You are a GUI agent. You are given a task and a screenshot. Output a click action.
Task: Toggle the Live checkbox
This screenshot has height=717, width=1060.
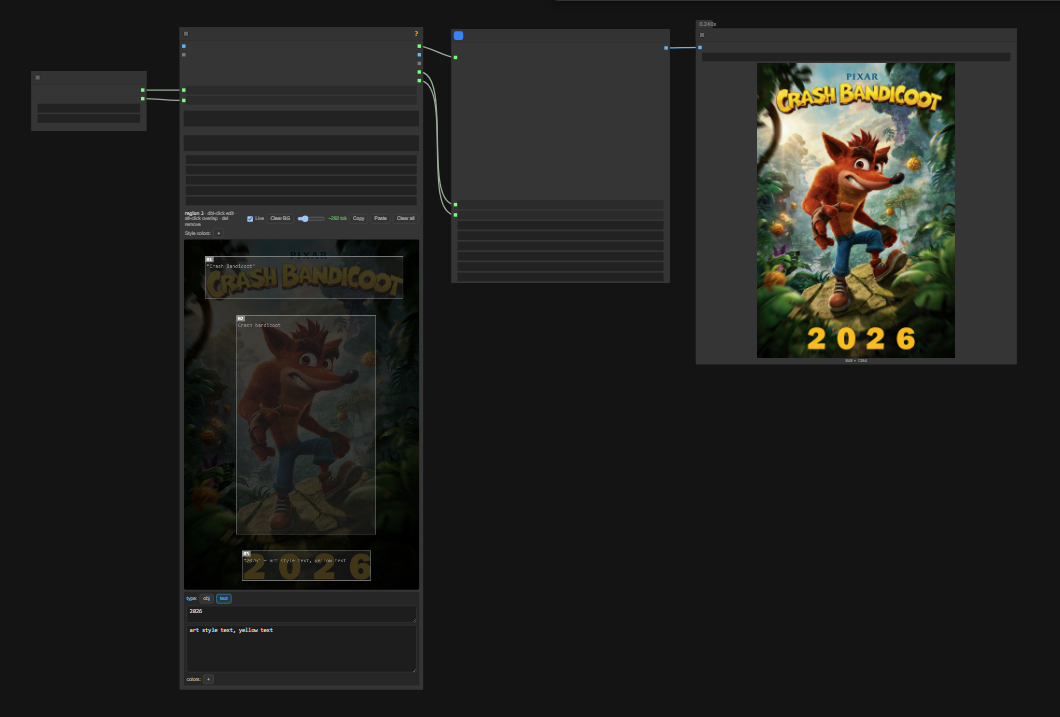[250, 219]
